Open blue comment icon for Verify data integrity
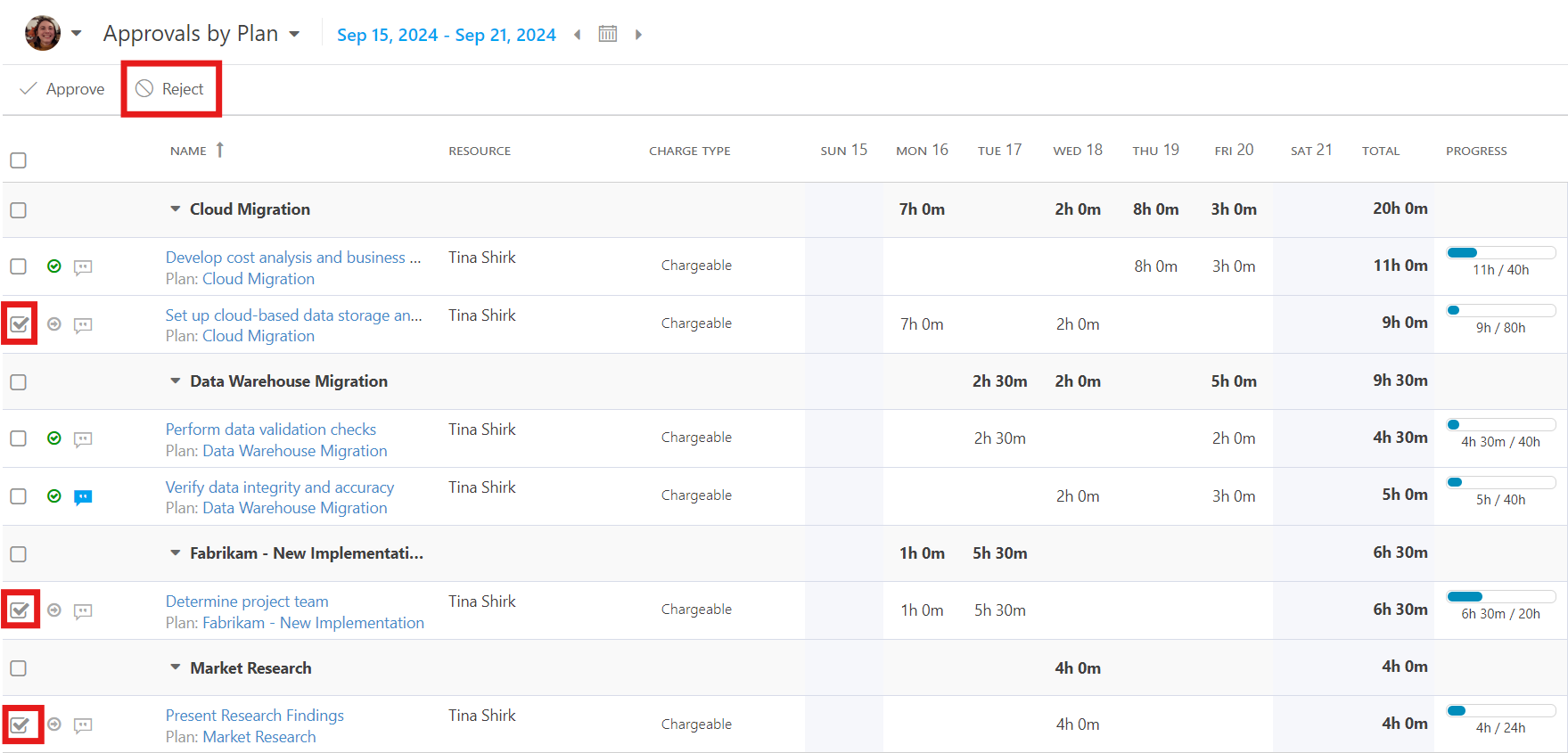 pyautogui.click(x=83, y=497)
